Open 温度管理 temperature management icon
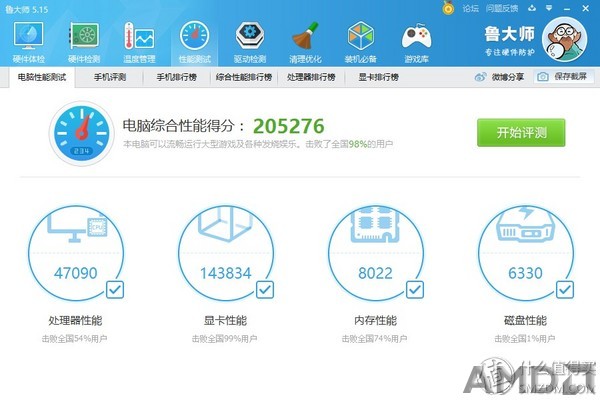 coord(139,36)
